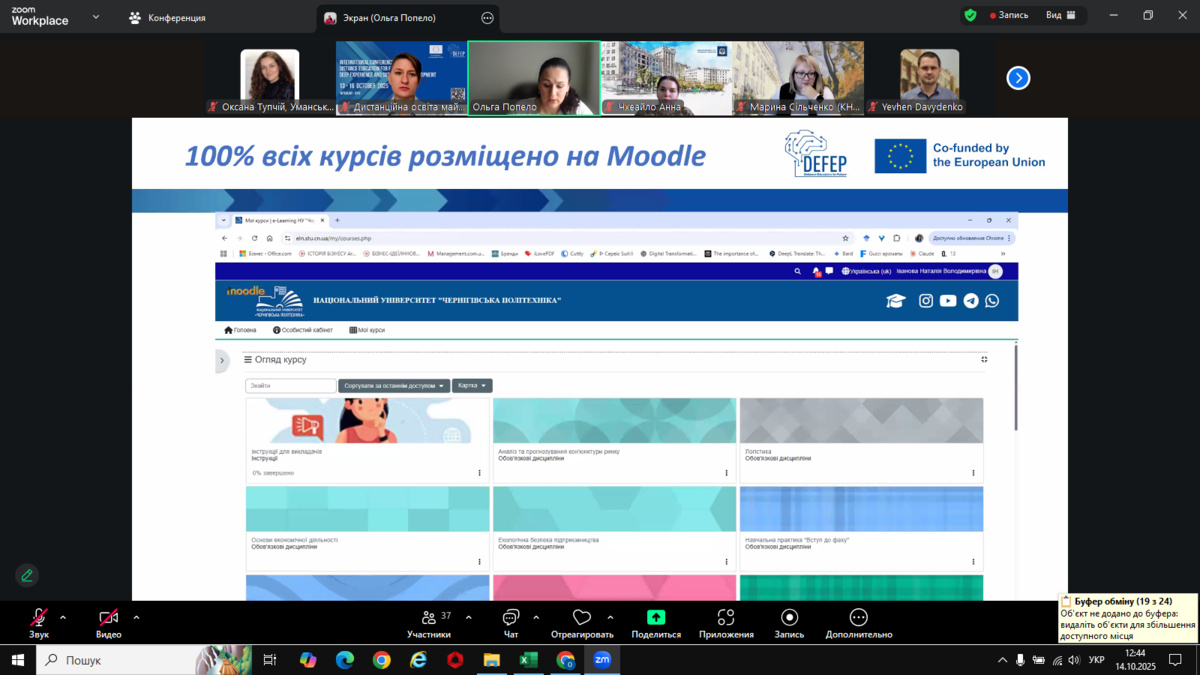The width and height of the screenshot is (1200, 675).
Task: Open Excel from the Windows taskbar
Action: (x=528, y=660)
